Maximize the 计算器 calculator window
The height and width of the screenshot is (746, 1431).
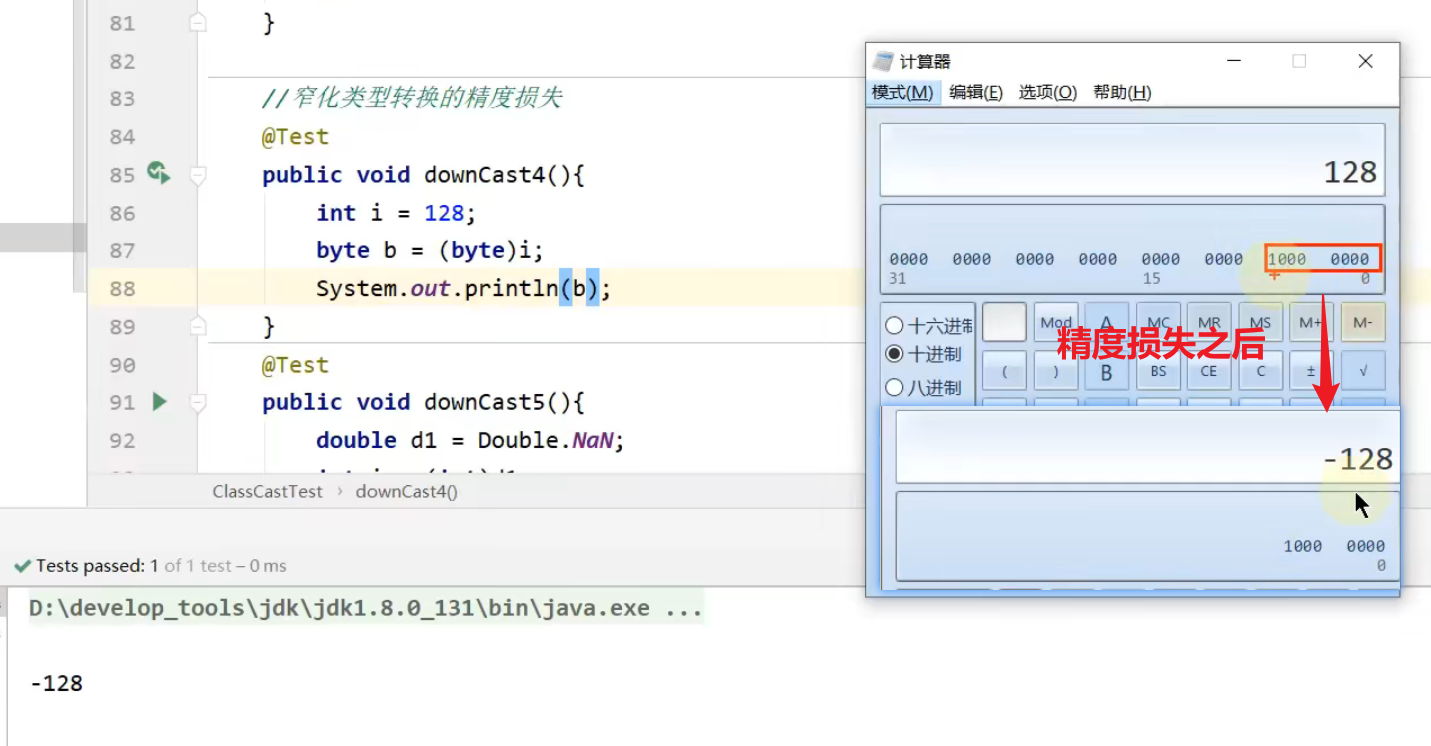pos(1299,61)
